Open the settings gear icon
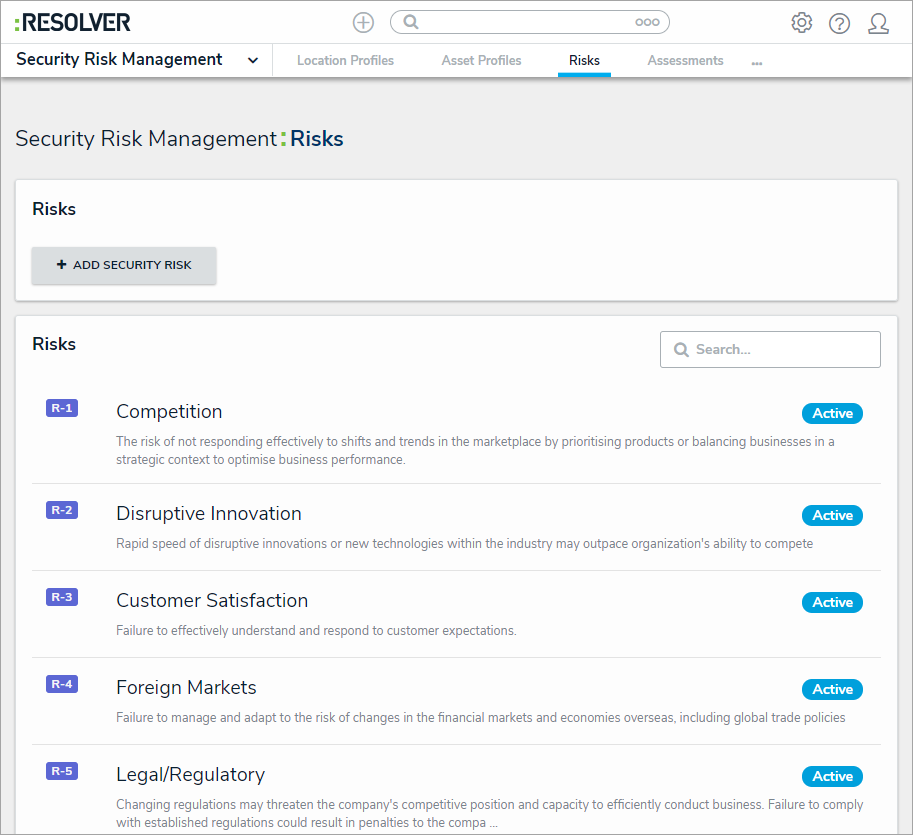This screenshot has width=913, height=835. pyautogui.click(x=802, y=23)
